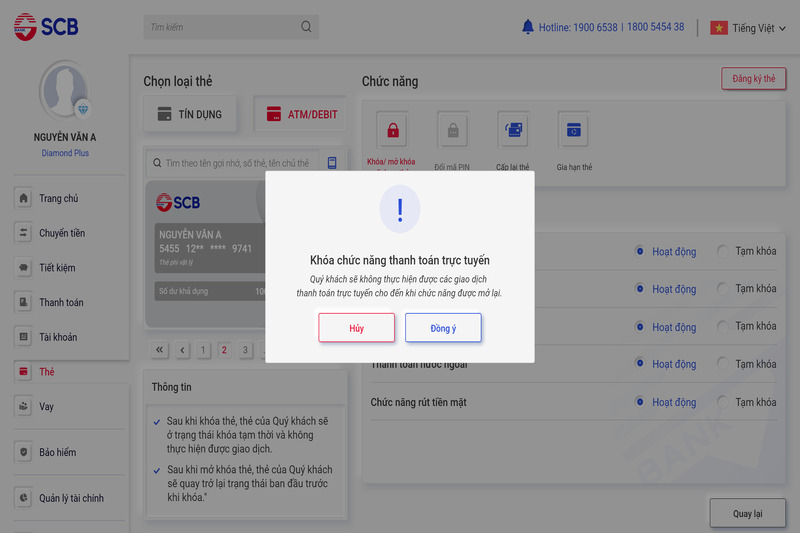Switch to the TÍN DỤNG card tab
The image size is (800, 533).
(190, 114)
